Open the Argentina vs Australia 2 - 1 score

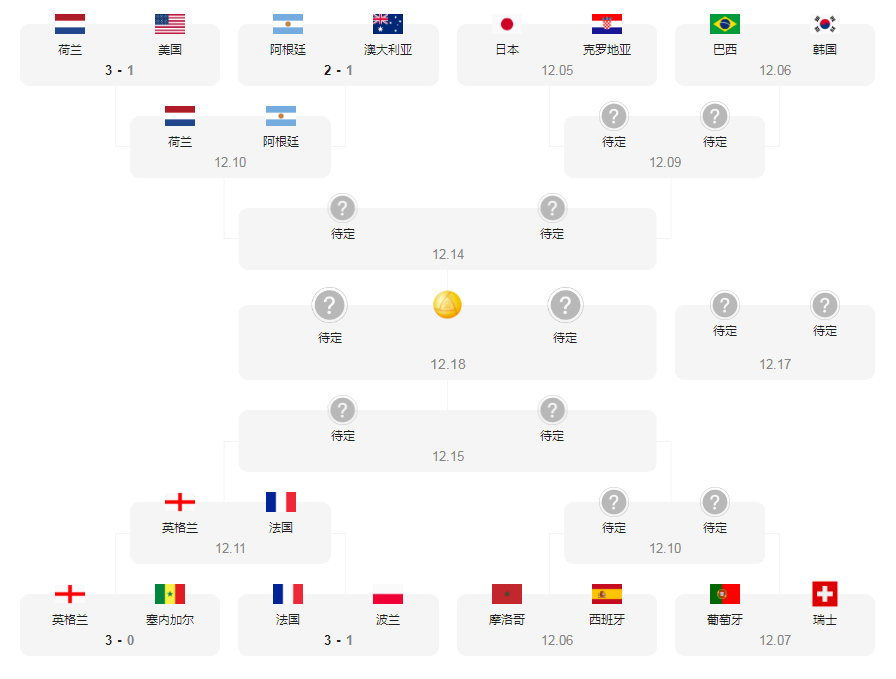pos(338,70)
